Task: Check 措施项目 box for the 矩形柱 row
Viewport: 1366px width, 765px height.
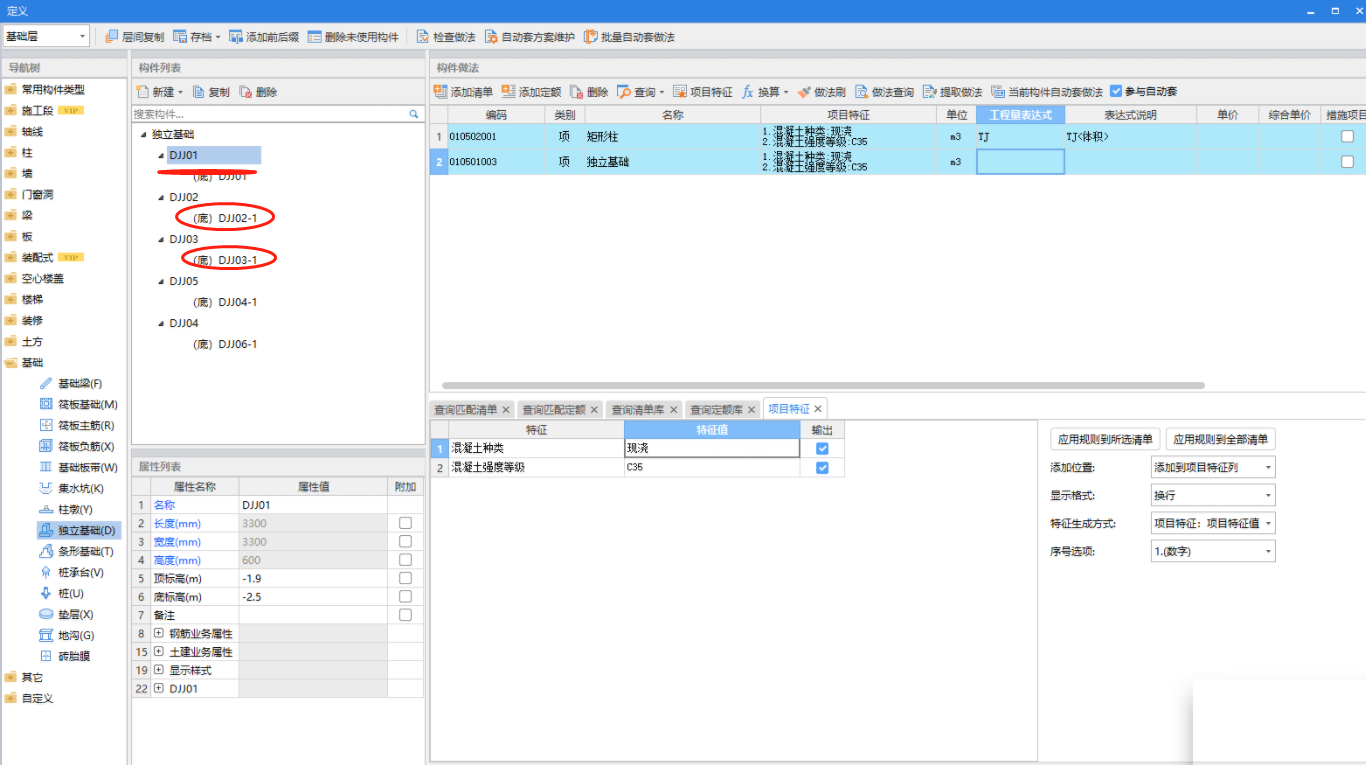Action: point(1347,136)
